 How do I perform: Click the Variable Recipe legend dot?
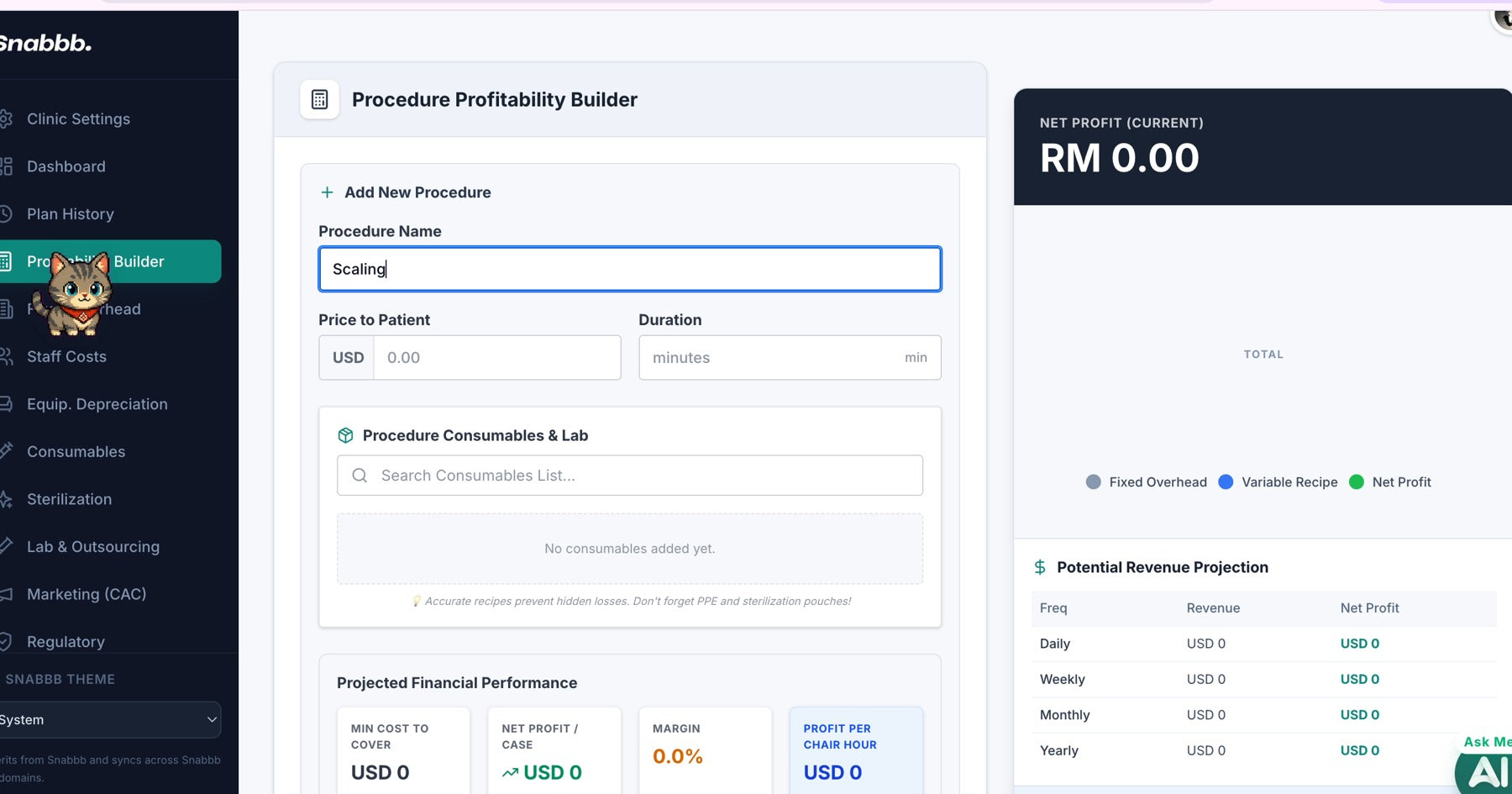click(x=1226, y=482)
